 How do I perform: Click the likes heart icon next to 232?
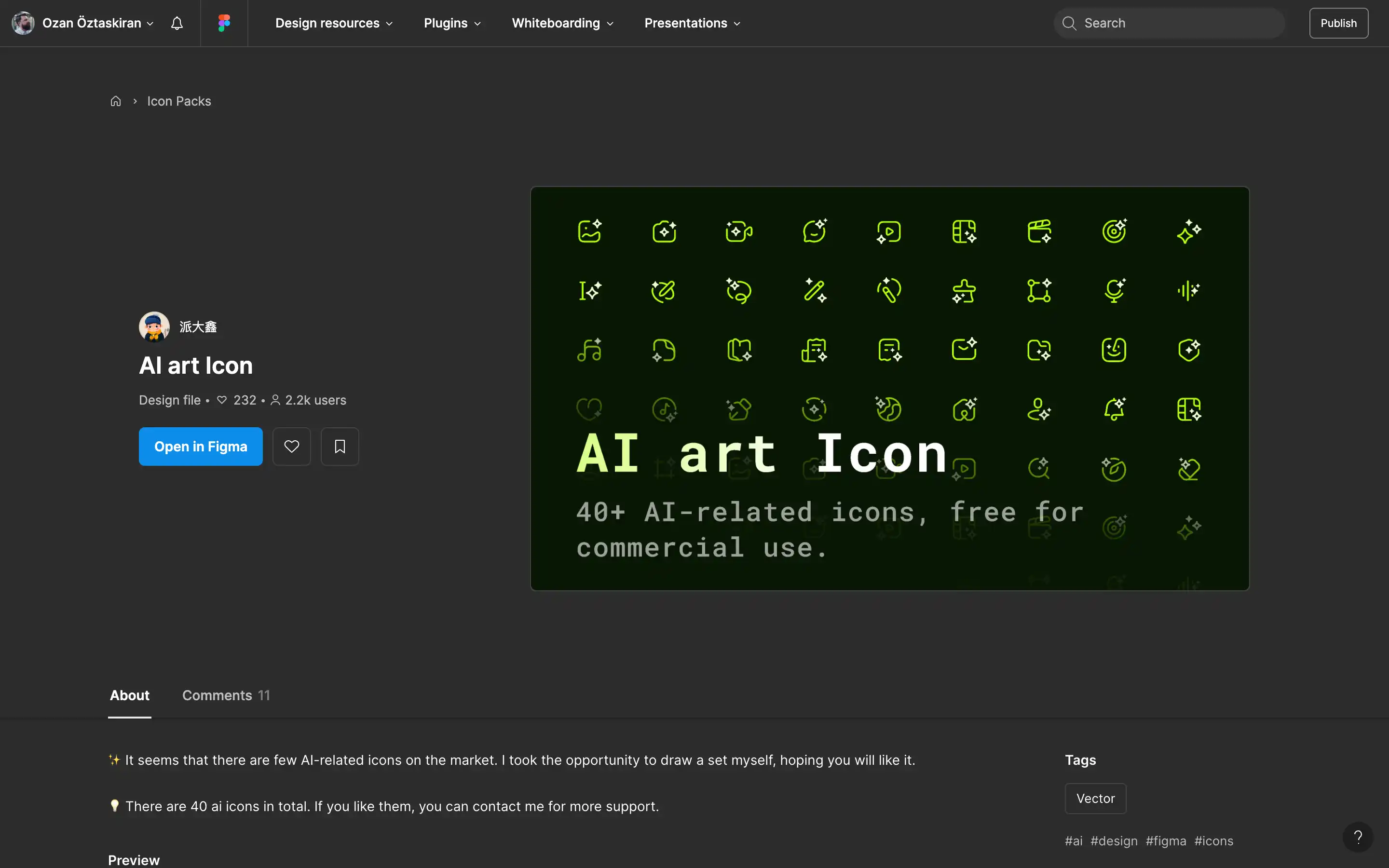222,400
